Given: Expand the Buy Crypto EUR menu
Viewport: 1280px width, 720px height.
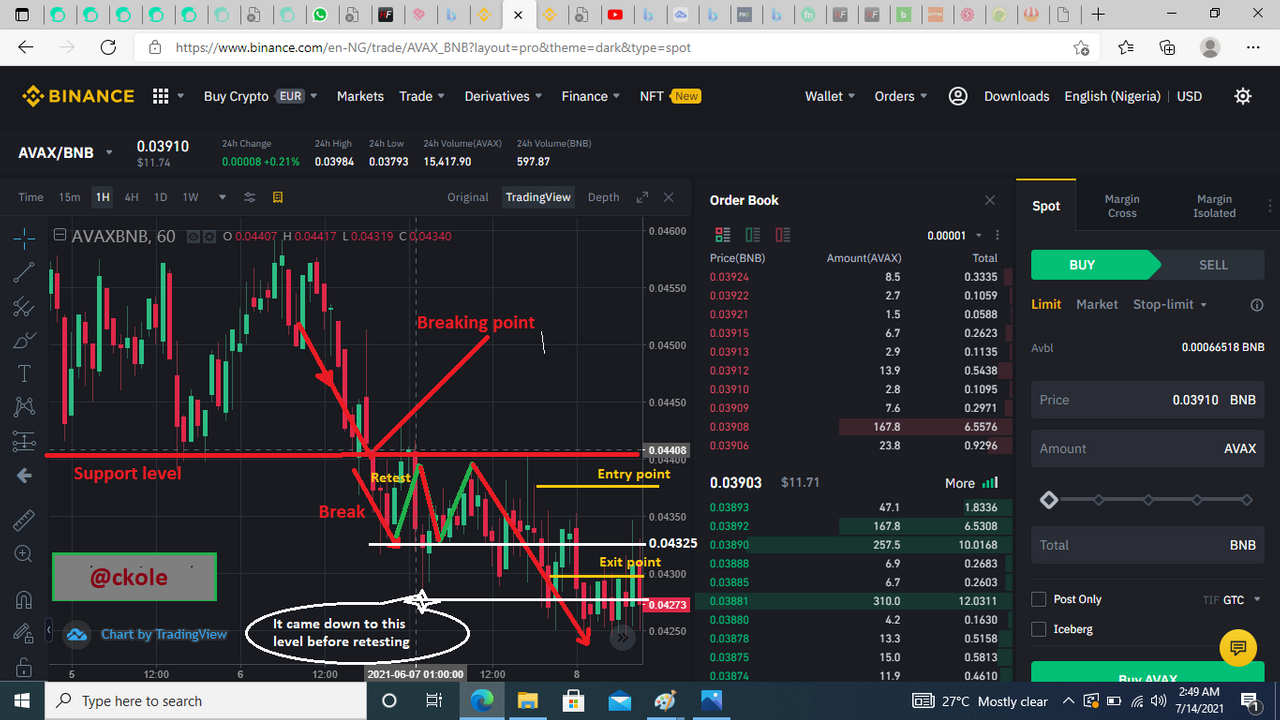Looking at the screenshot, I should pos(260,96).
